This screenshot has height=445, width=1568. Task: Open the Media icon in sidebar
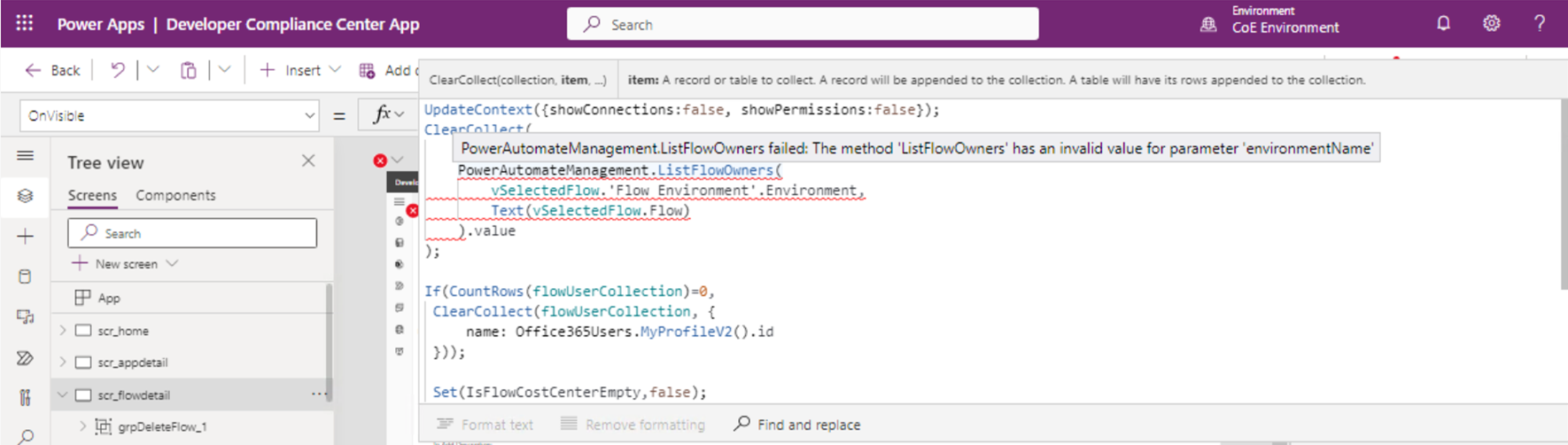[x=25, y=316]
